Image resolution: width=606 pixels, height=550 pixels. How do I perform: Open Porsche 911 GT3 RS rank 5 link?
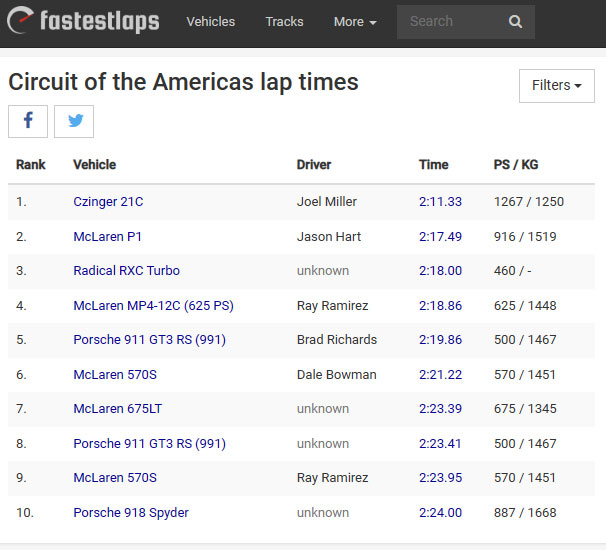pyautogui.click(x=150, y=340)
